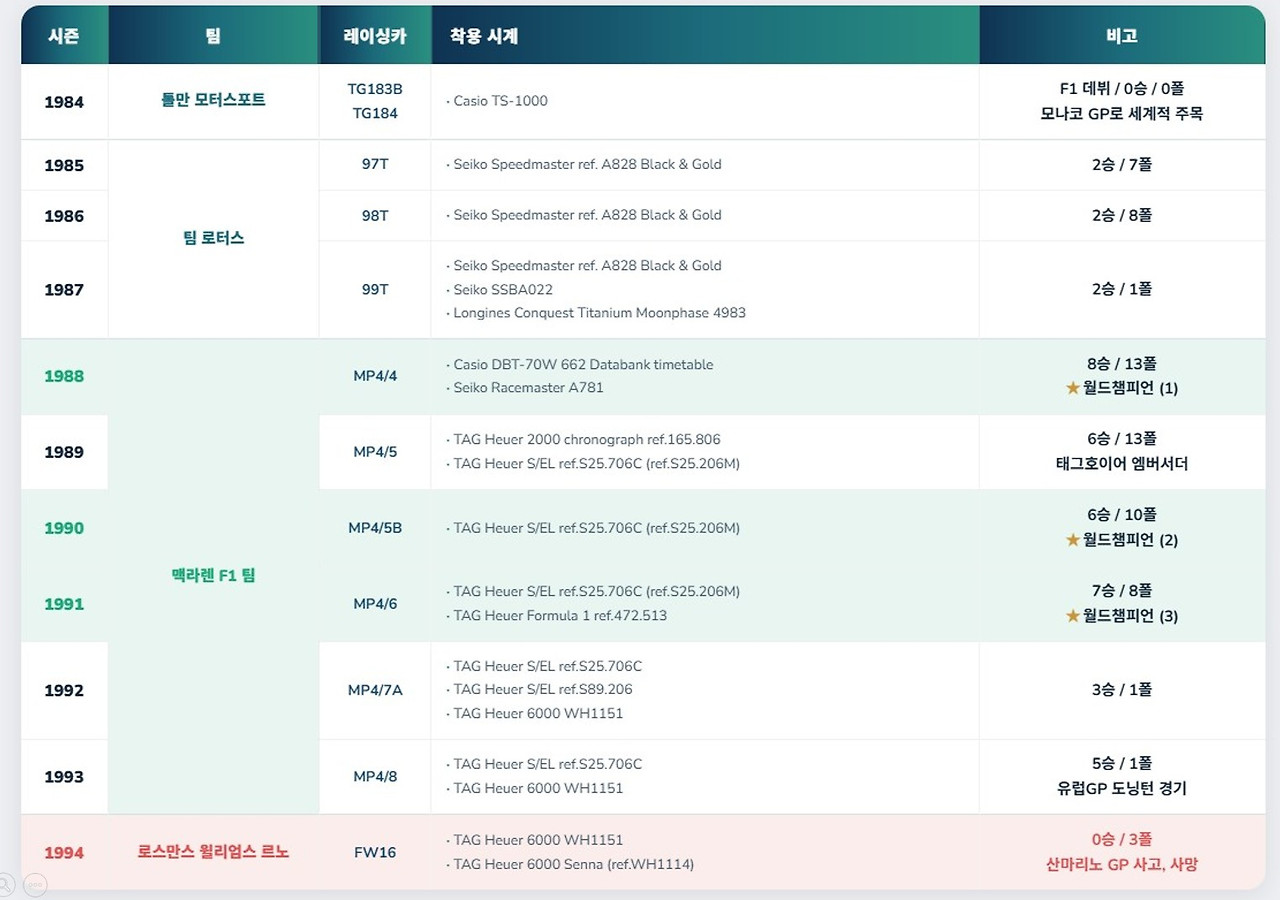Select the FW16 racing car cell
Image resolution: width=1280 pixels, height=900 pixels.
click(375, 853)
